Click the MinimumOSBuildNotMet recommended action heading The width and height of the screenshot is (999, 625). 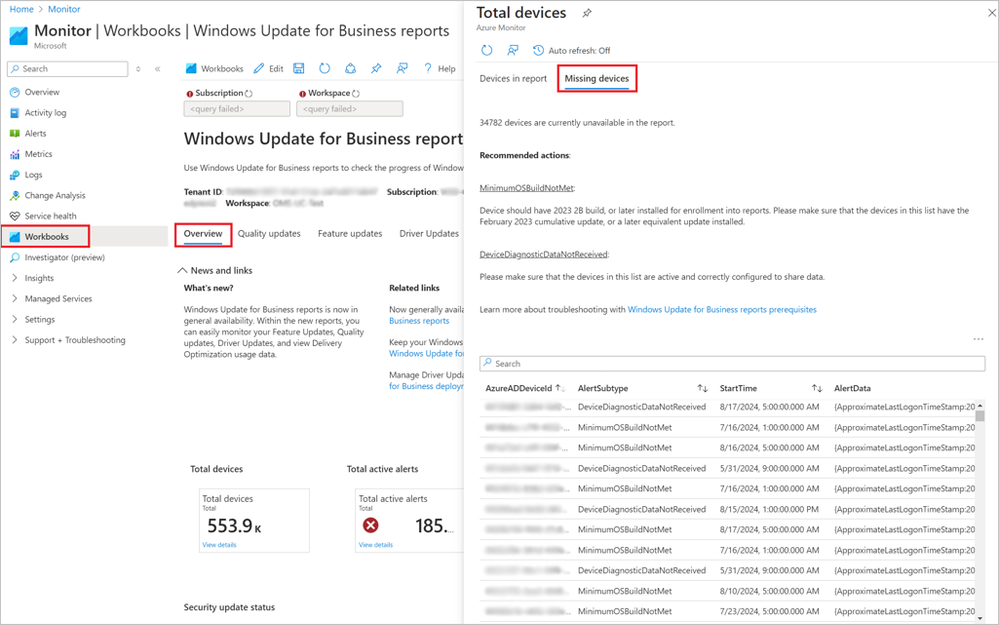(527, 188)
